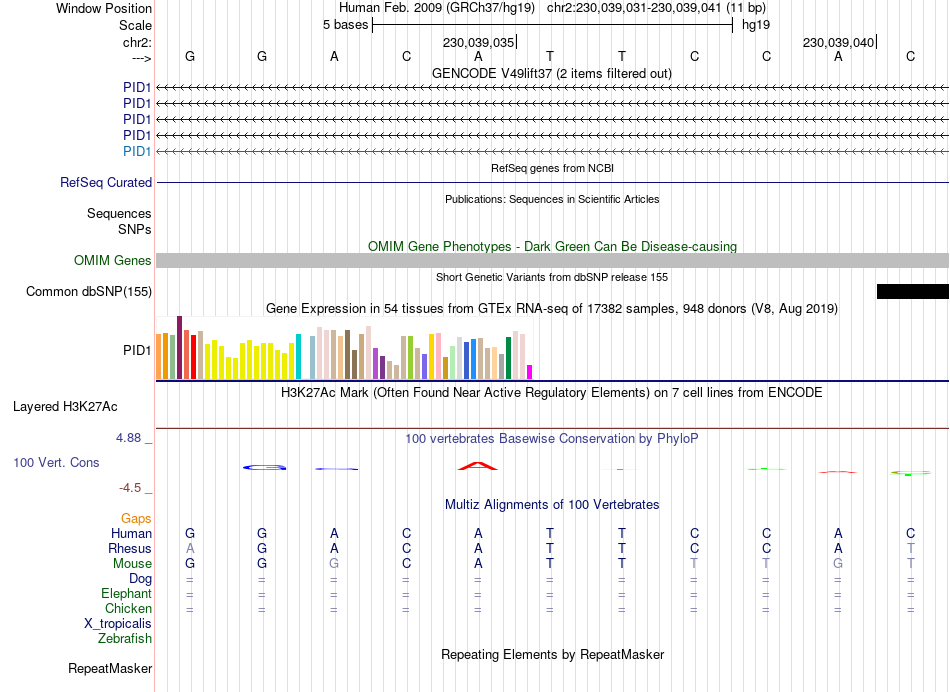The height and width of the screenshot is (692, 950).
Task: Click the Rhesus alignment row label
Action: click(x=130, y=548)
